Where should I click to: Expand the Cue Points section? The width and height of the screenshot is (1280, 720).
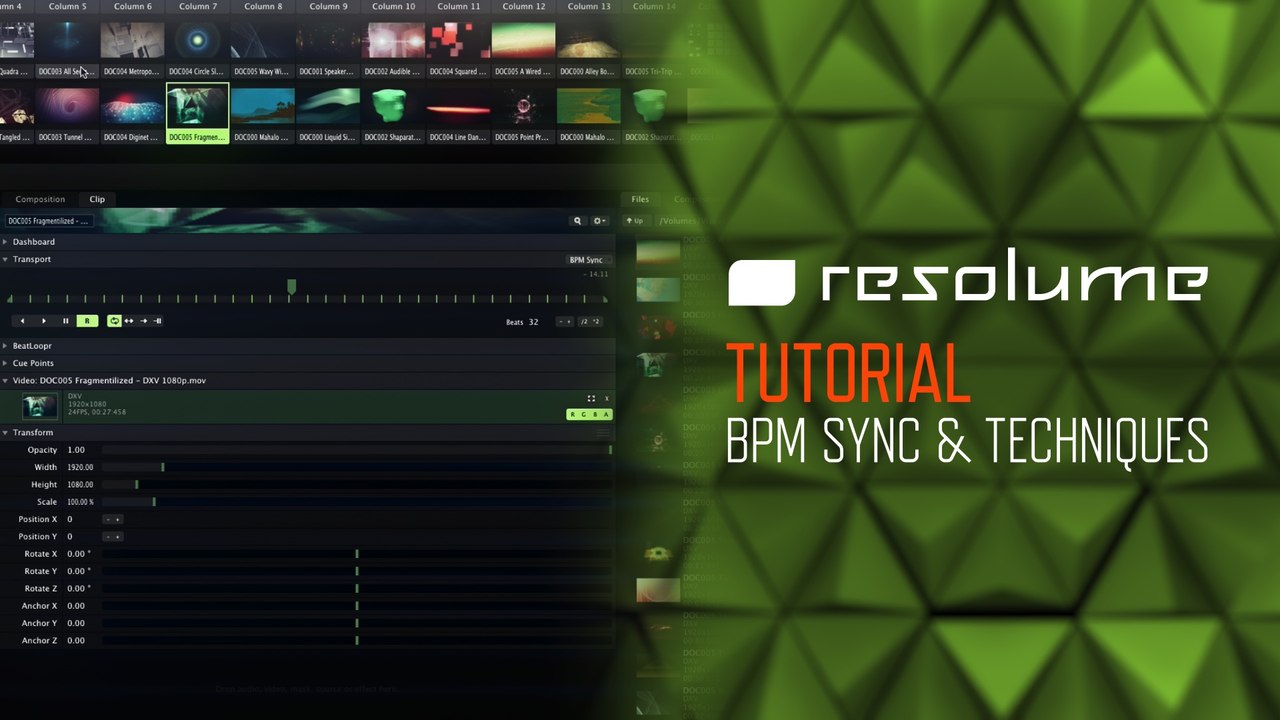coord(5,363)
